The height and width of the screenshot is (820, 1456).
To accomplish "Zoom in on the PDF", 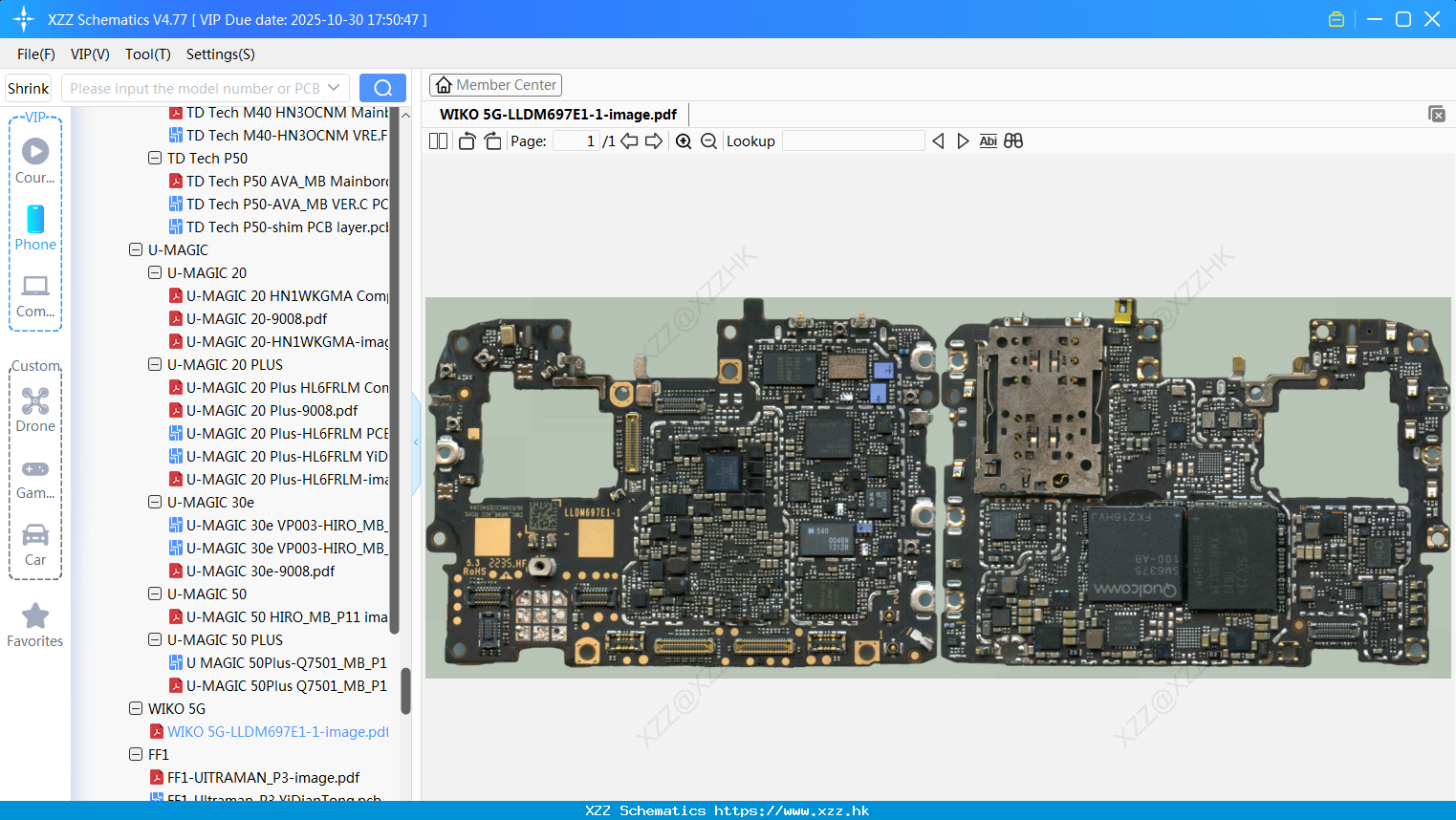I will [x=684, y=141].
